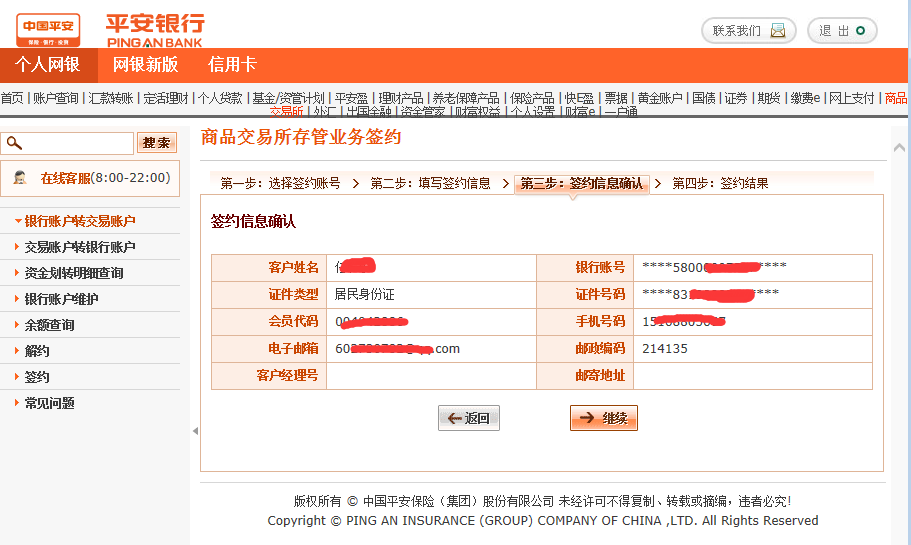
Task: Click the customer service avatar icon
Action: click(20, 178)
